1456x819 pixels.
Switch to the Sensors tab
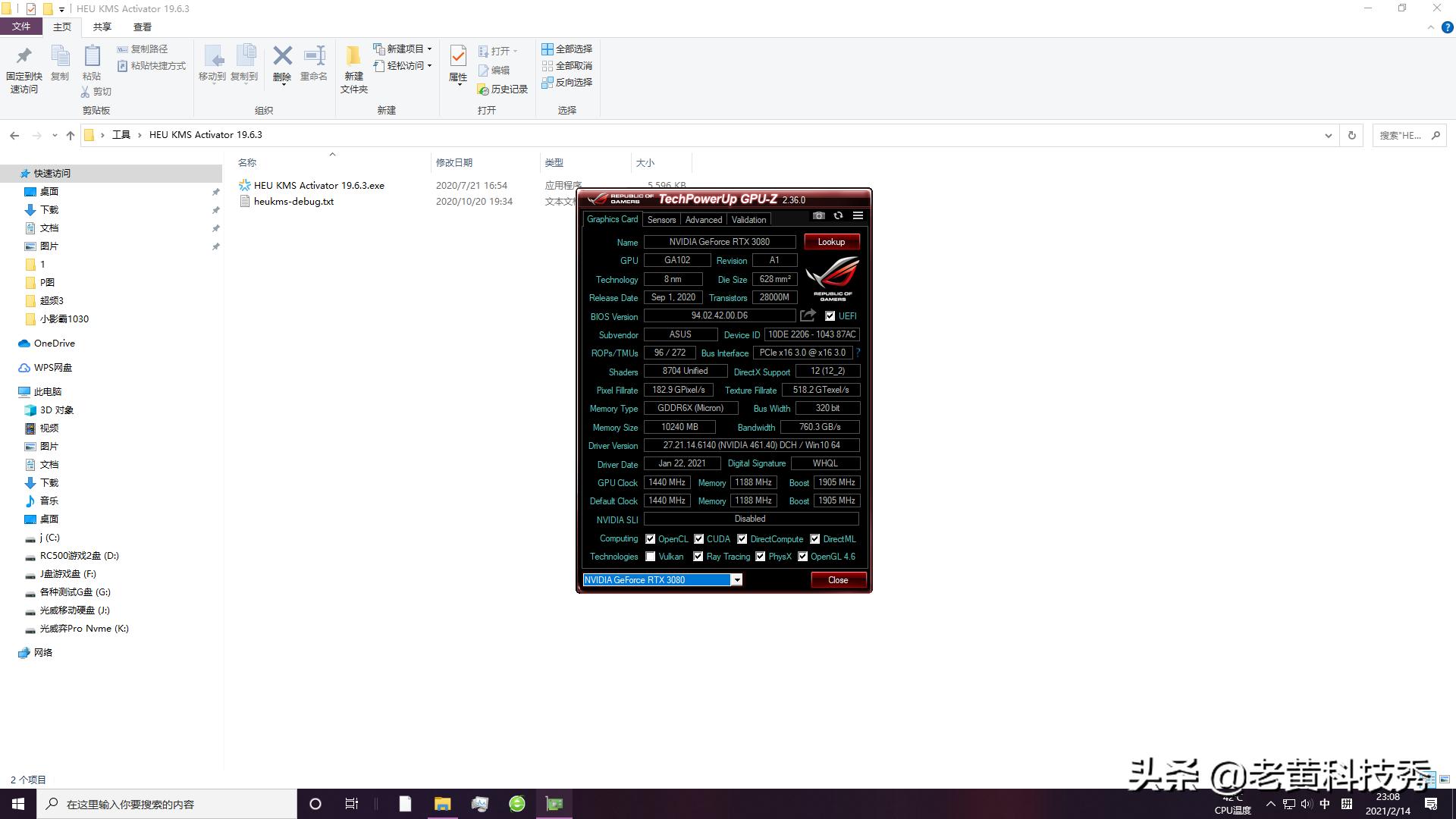[x=661, y=220]
